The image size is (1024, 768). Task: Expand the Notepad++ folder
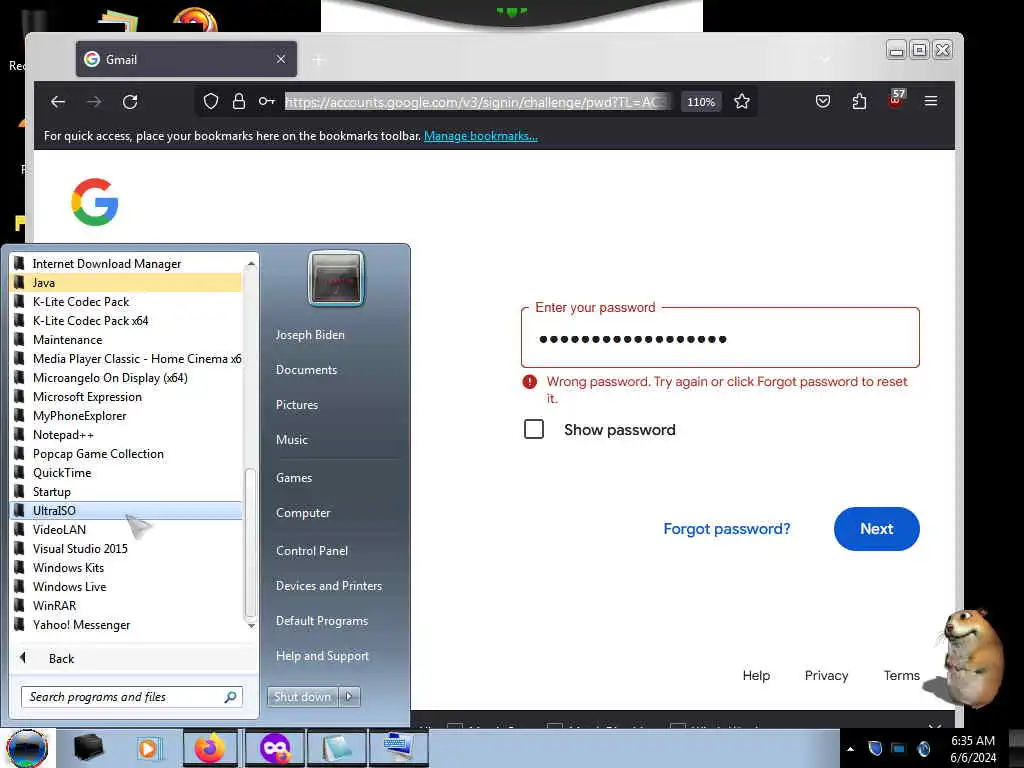click(x=127, y=434)
